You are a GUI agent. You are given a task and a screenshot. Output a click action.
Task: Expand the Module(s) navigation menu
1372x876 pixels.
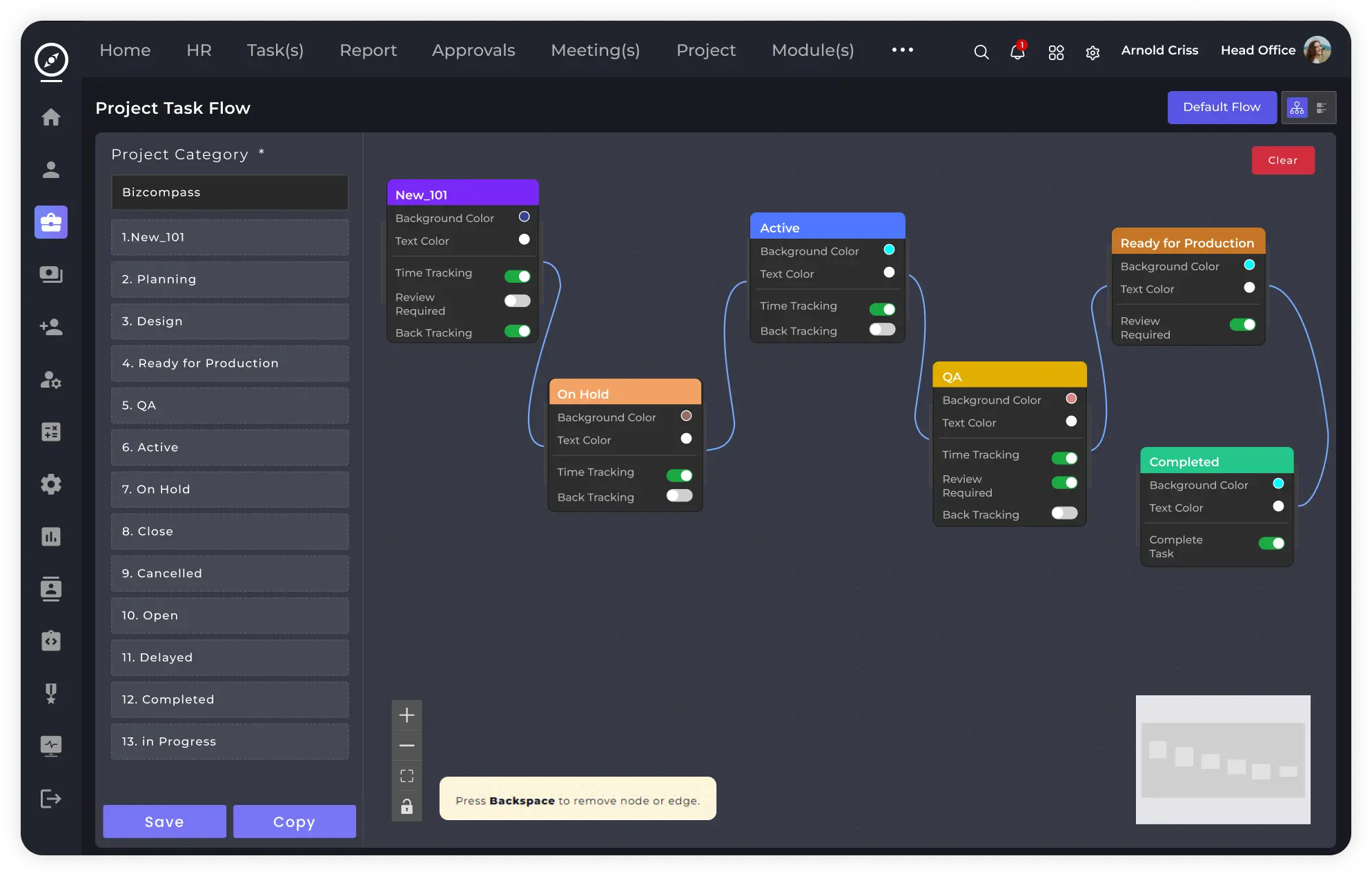(813, 50)
